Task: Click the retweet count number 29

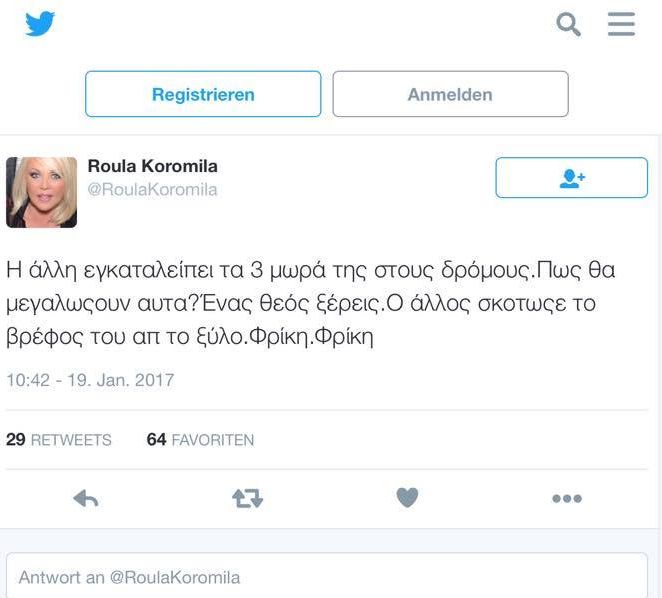Action: (16, 440)
